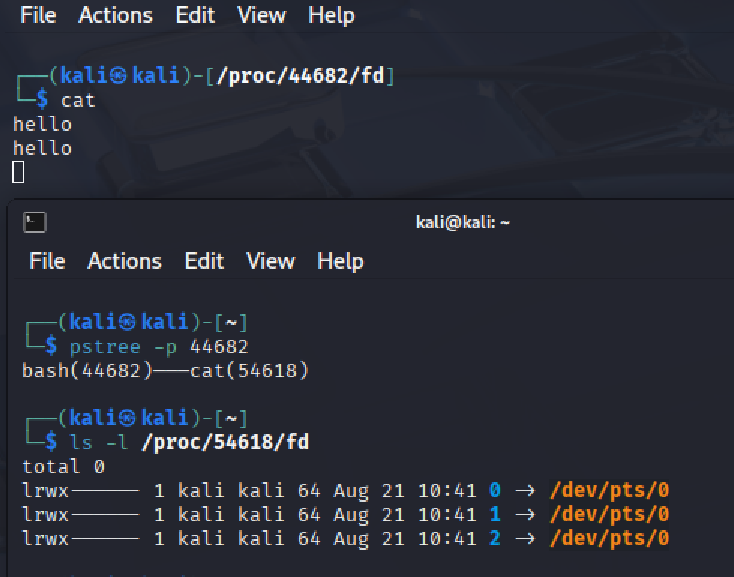
Task: Open Edit menu in the front terminal window
Action: [x=204, y=261]
